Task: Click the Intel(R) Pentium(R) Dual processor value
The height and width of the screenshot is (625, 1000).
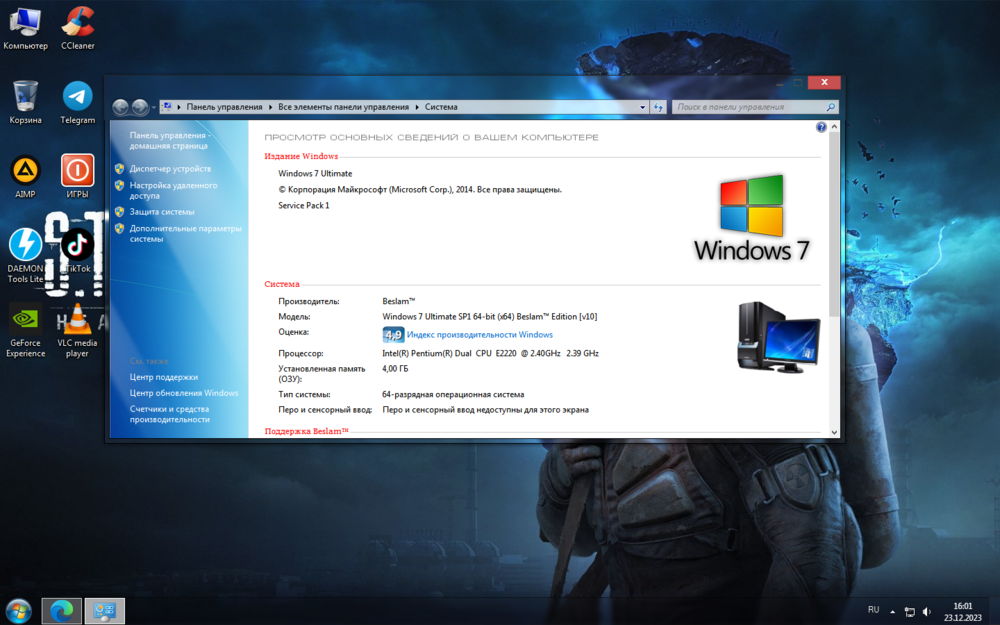Action: click(x=490, y=353)
